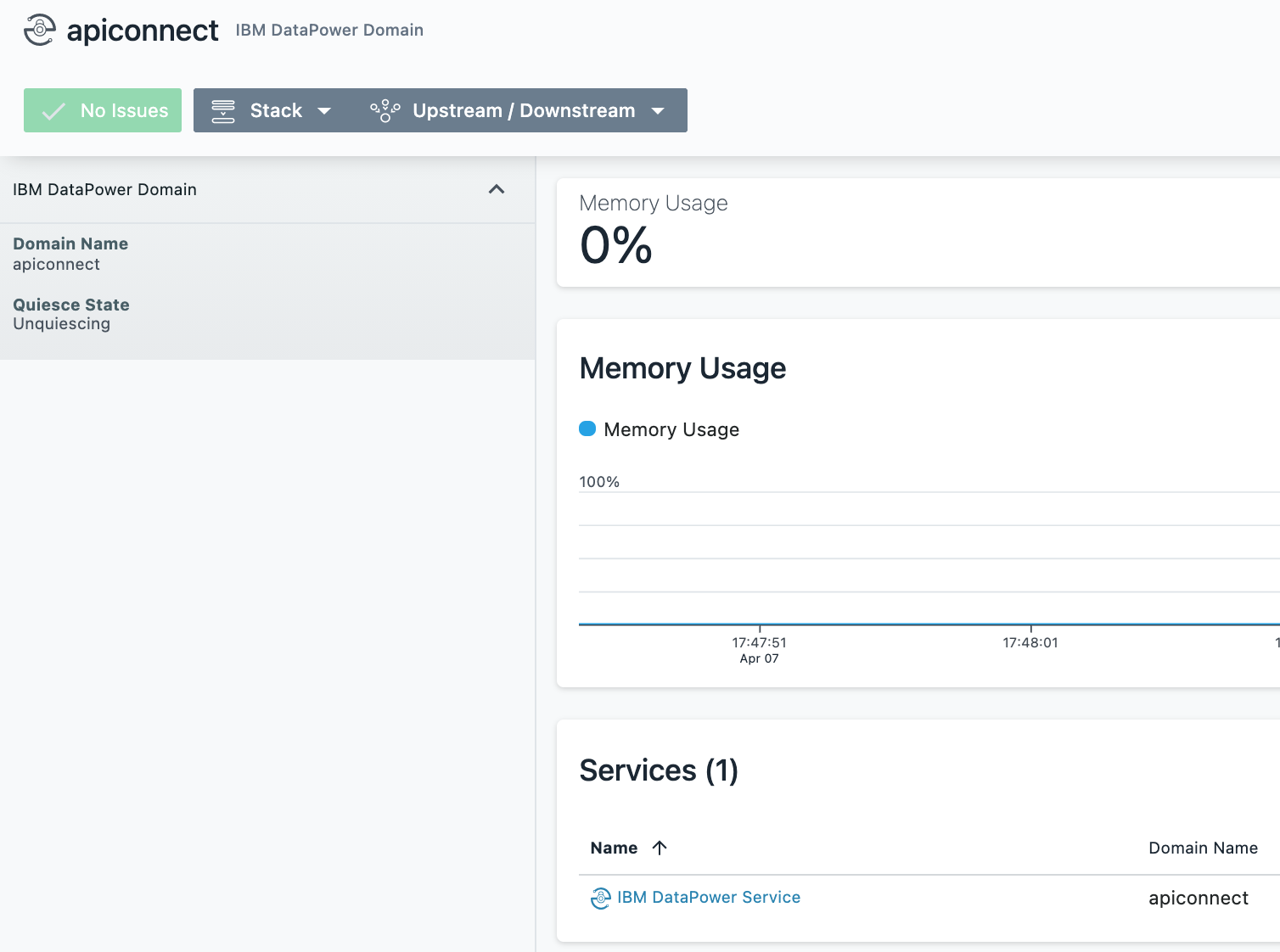The image size is (1280, 952).
Task: Open the Upstream / Downstream dropdown arrow
Action: [658, 111]
